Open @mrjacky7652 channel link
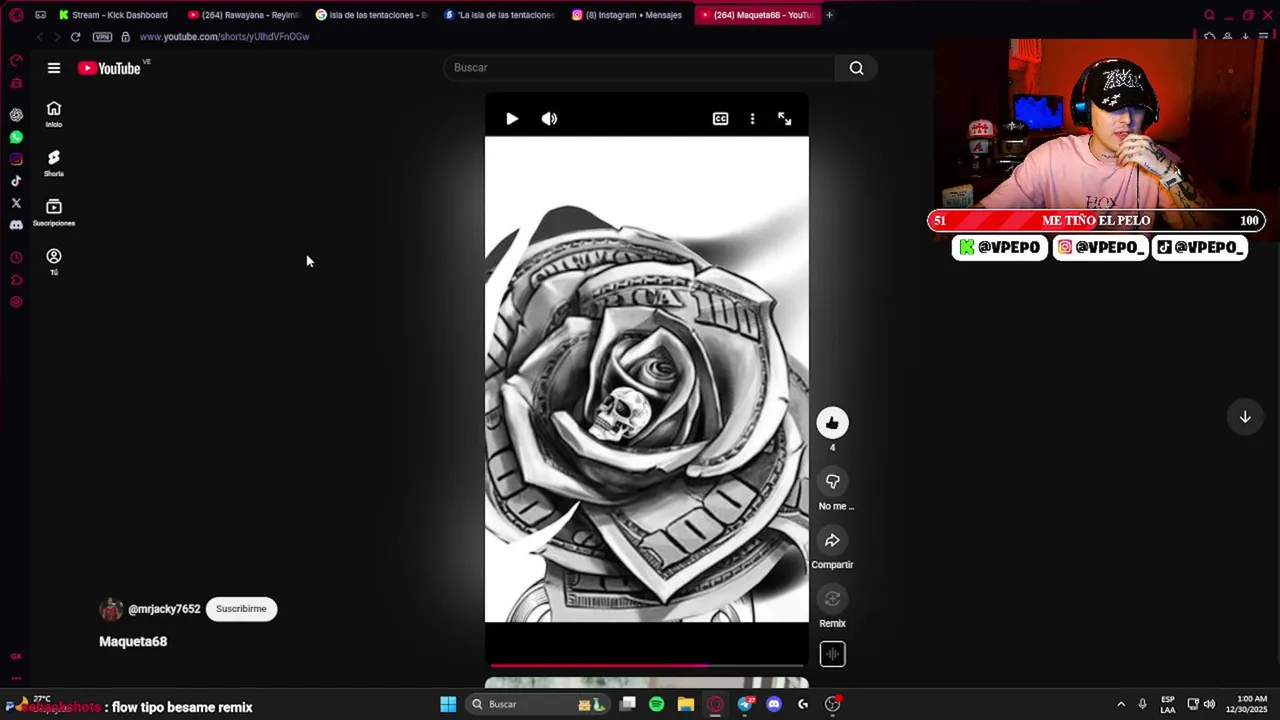Image resolution: width=1280 pixels, height=720 pixels. click(164, 609)
